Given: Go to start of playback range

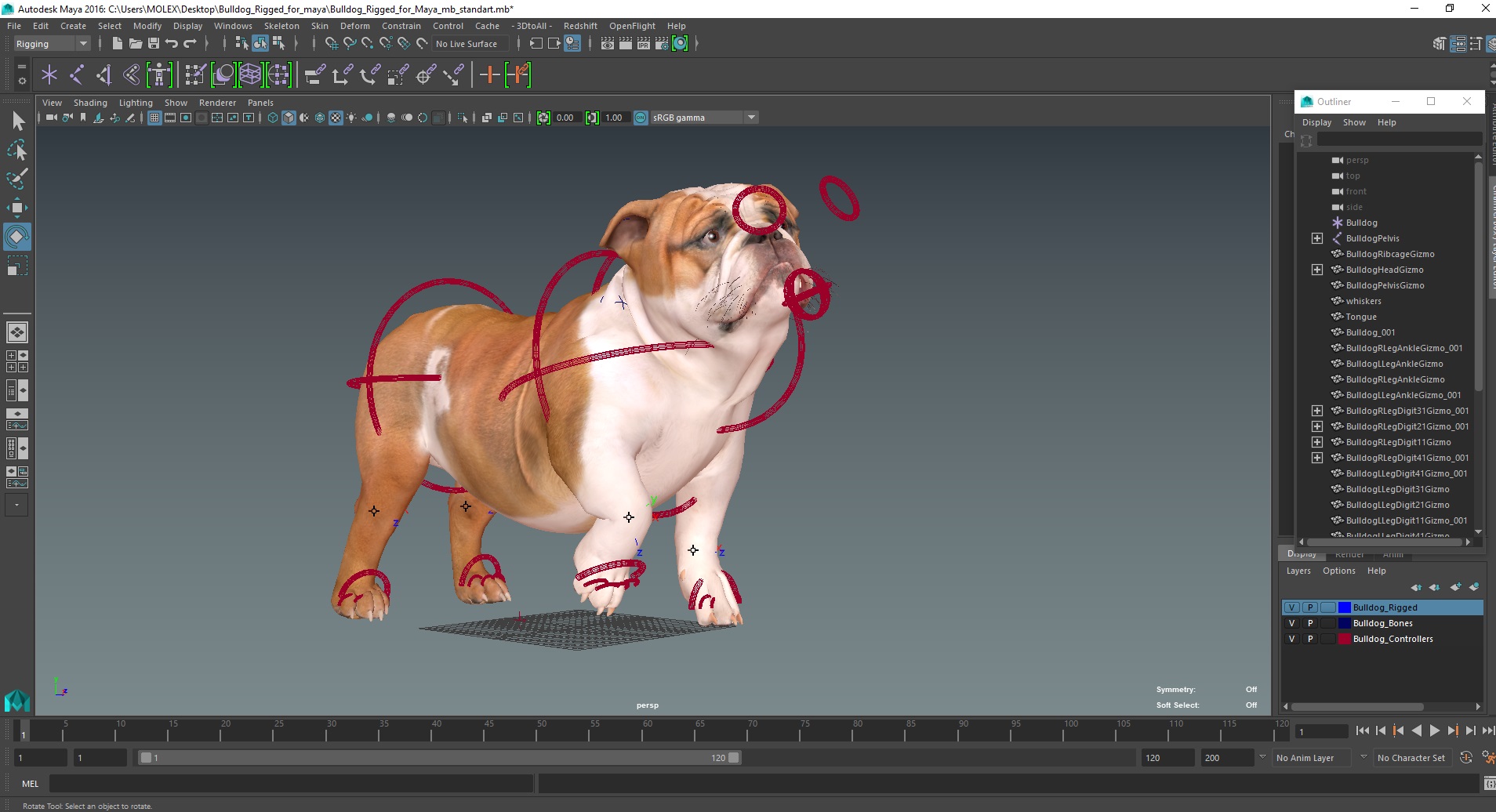Looking at the screenshot, I should 1362,730.
